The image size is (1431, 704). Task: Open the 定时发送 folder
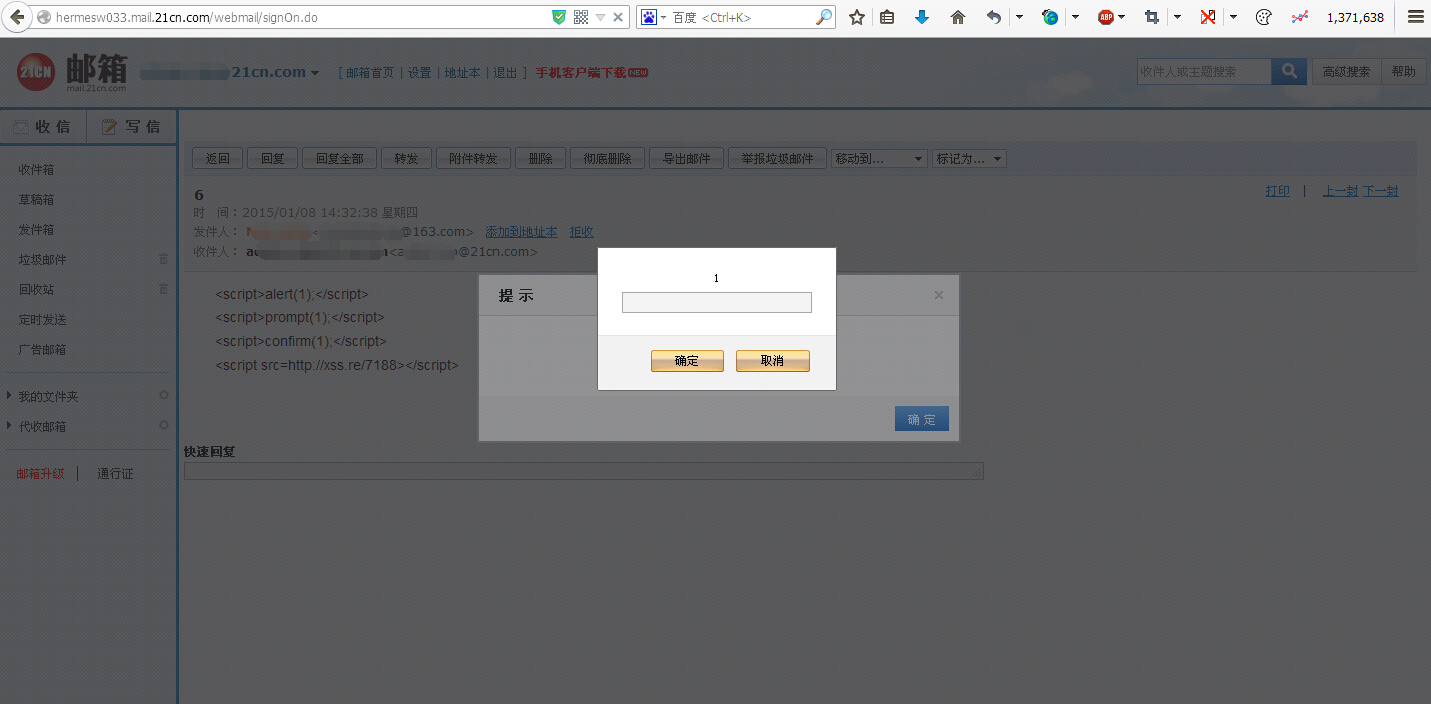click(42, 320)
